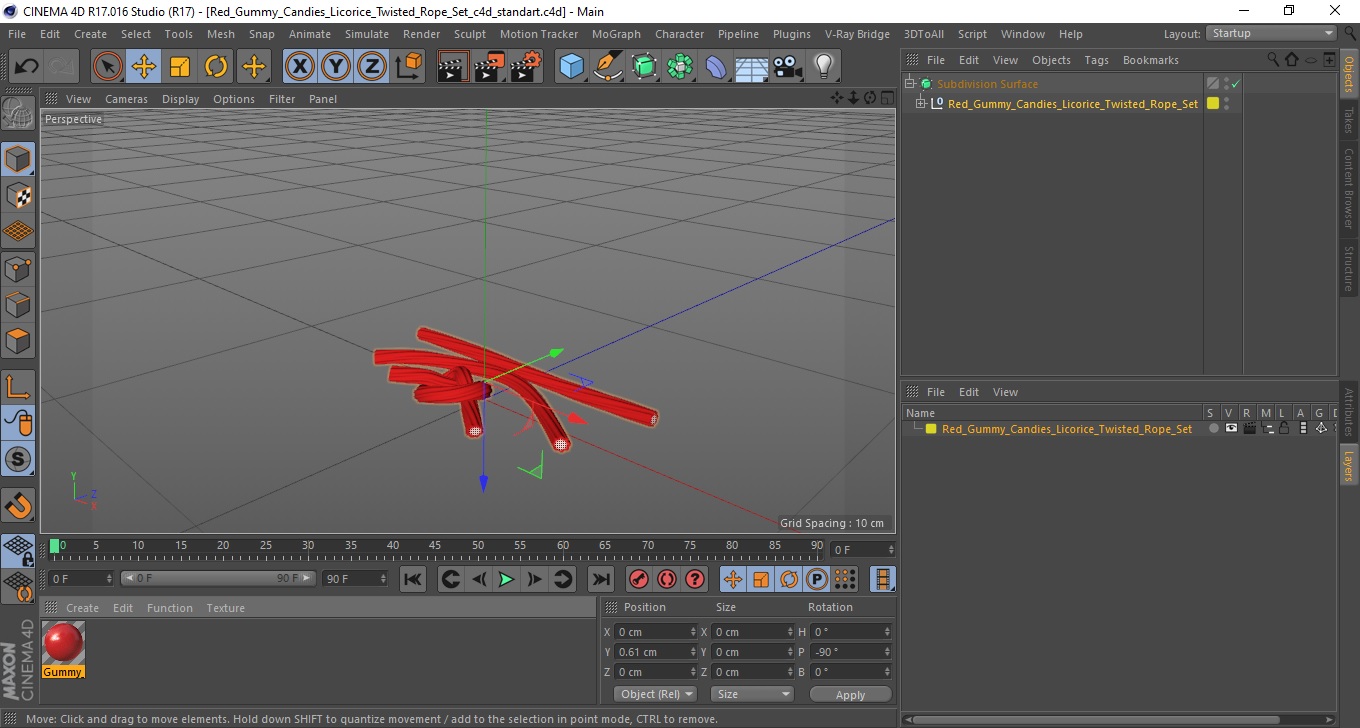Render the current view
The width and height of the screenshot is (1360, 728).
[454, 67]
